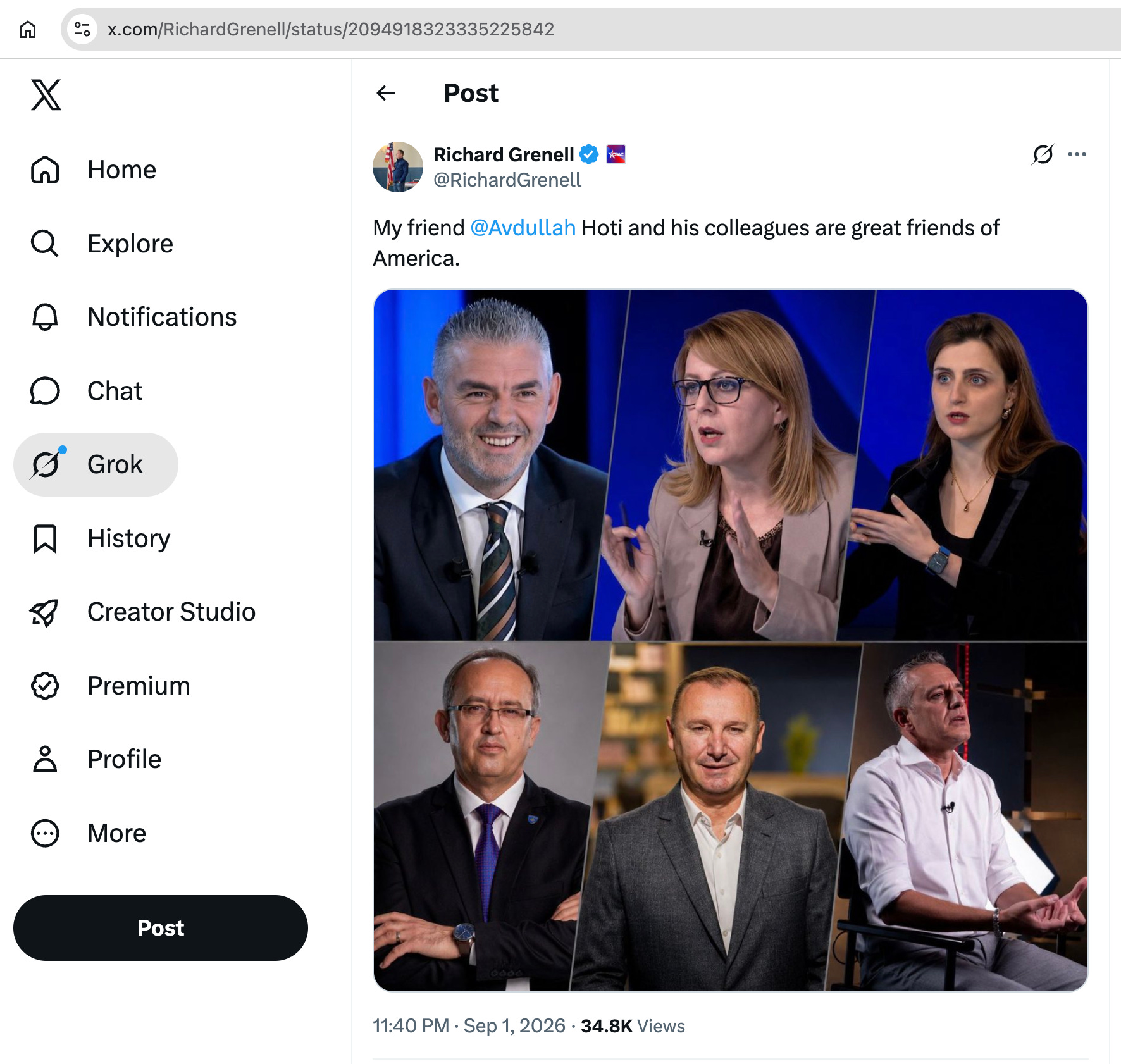Viewport: 1121px width, 1064px height.
Task: Select Grok in the sidebar
Action: (96, 464)
